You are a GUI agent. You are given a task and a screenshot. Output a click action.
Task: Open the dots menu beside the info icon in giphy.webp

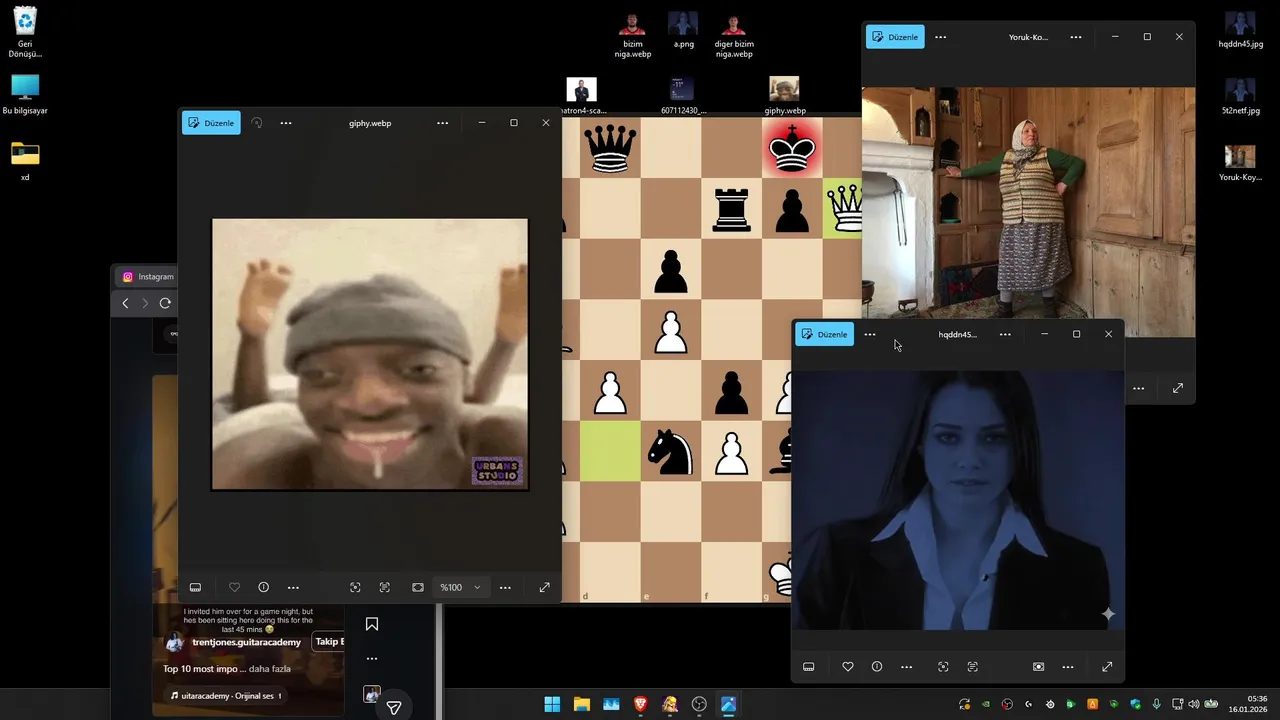coord(293,587)
